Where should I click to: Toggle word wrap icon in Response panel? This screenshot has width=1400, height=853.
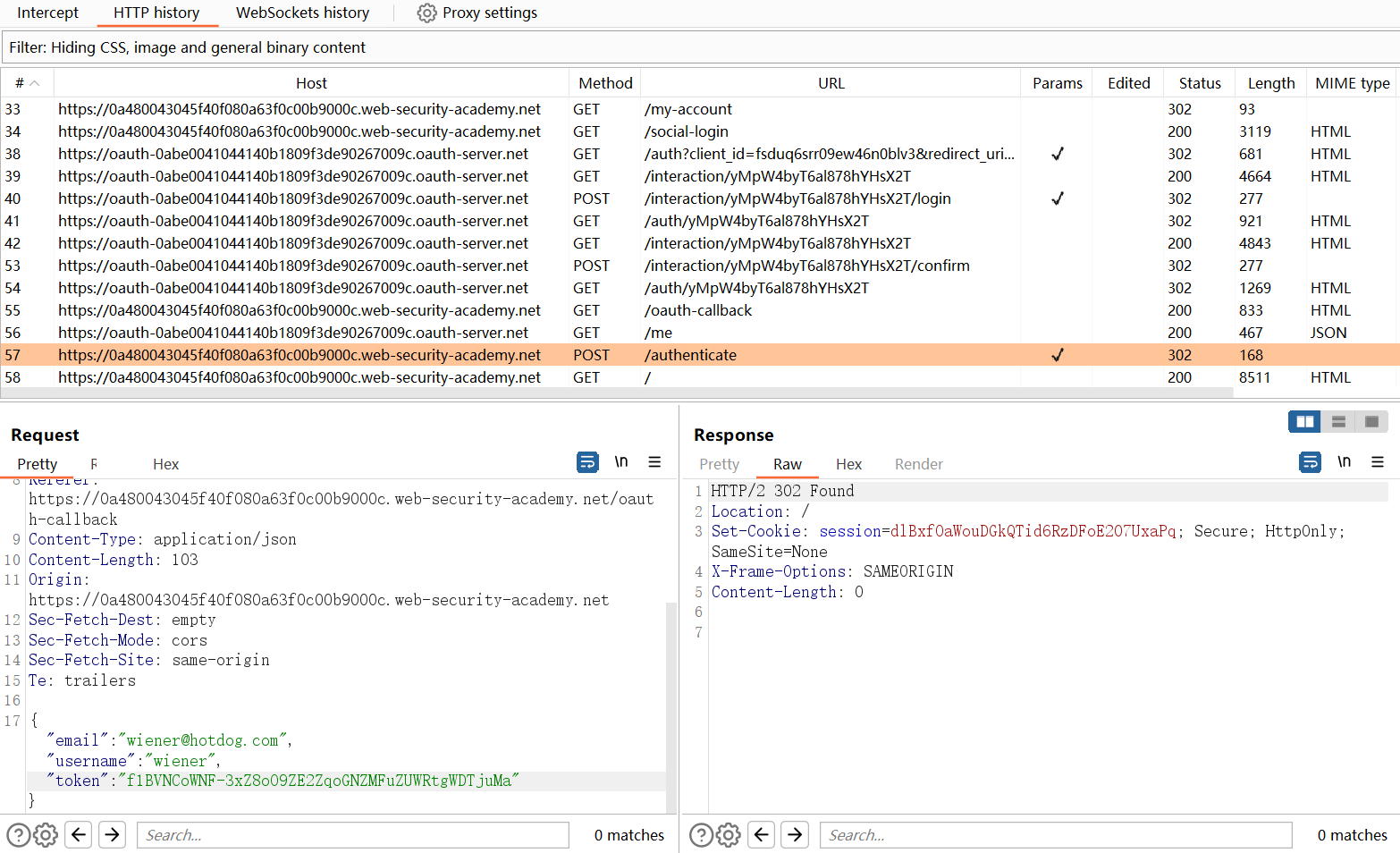click(1310, 462)
